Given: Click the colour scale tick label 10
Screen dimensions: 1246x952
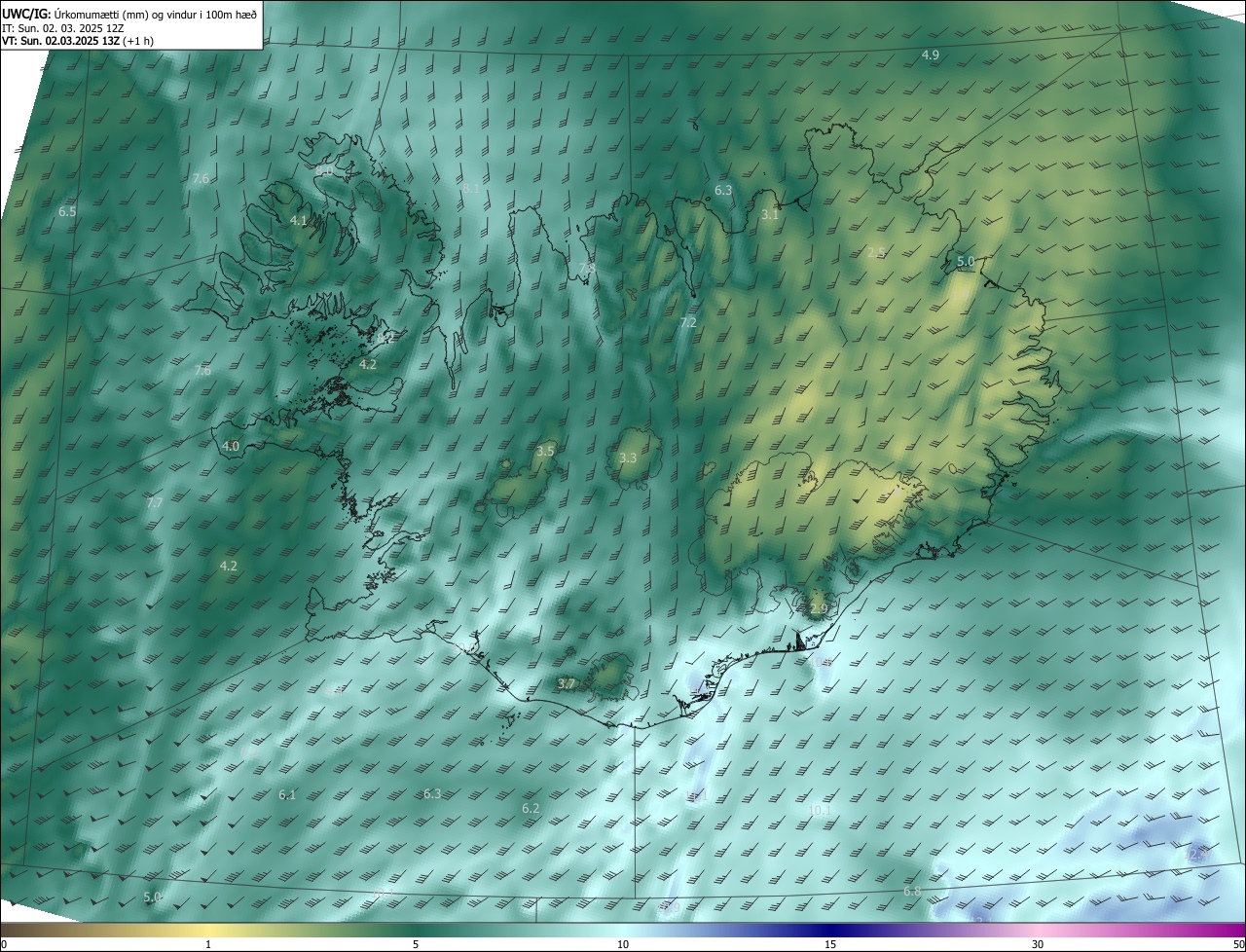Looking at the screenshot, I should tap(623, 944).
